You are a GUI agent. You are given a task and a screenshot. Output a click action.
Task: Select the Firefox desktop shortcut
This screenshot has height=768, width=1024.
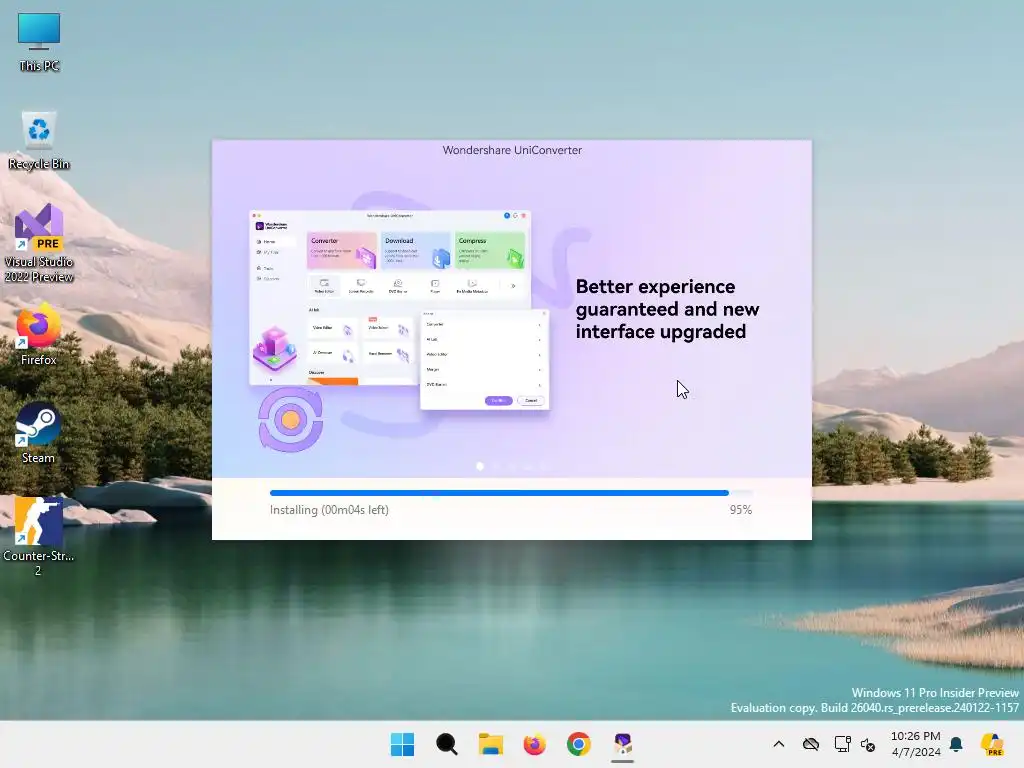point(39,334)
